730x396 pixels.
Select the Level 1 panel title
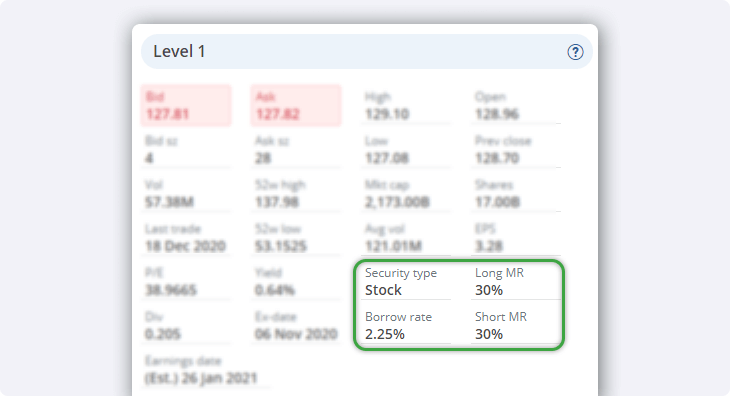(179, 51)
